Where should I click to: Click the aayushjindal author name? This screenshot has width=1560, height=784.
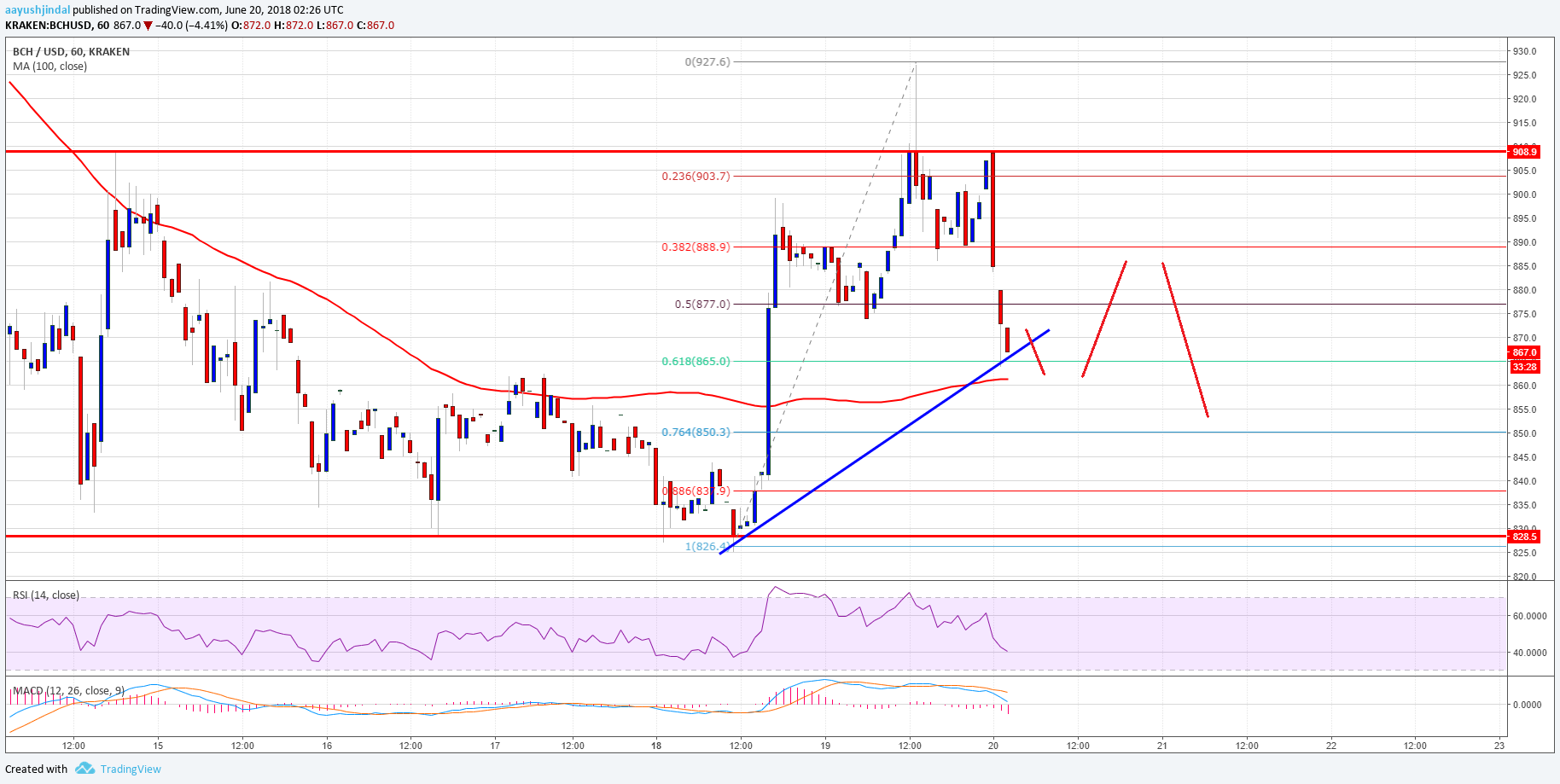pos(38,10)
